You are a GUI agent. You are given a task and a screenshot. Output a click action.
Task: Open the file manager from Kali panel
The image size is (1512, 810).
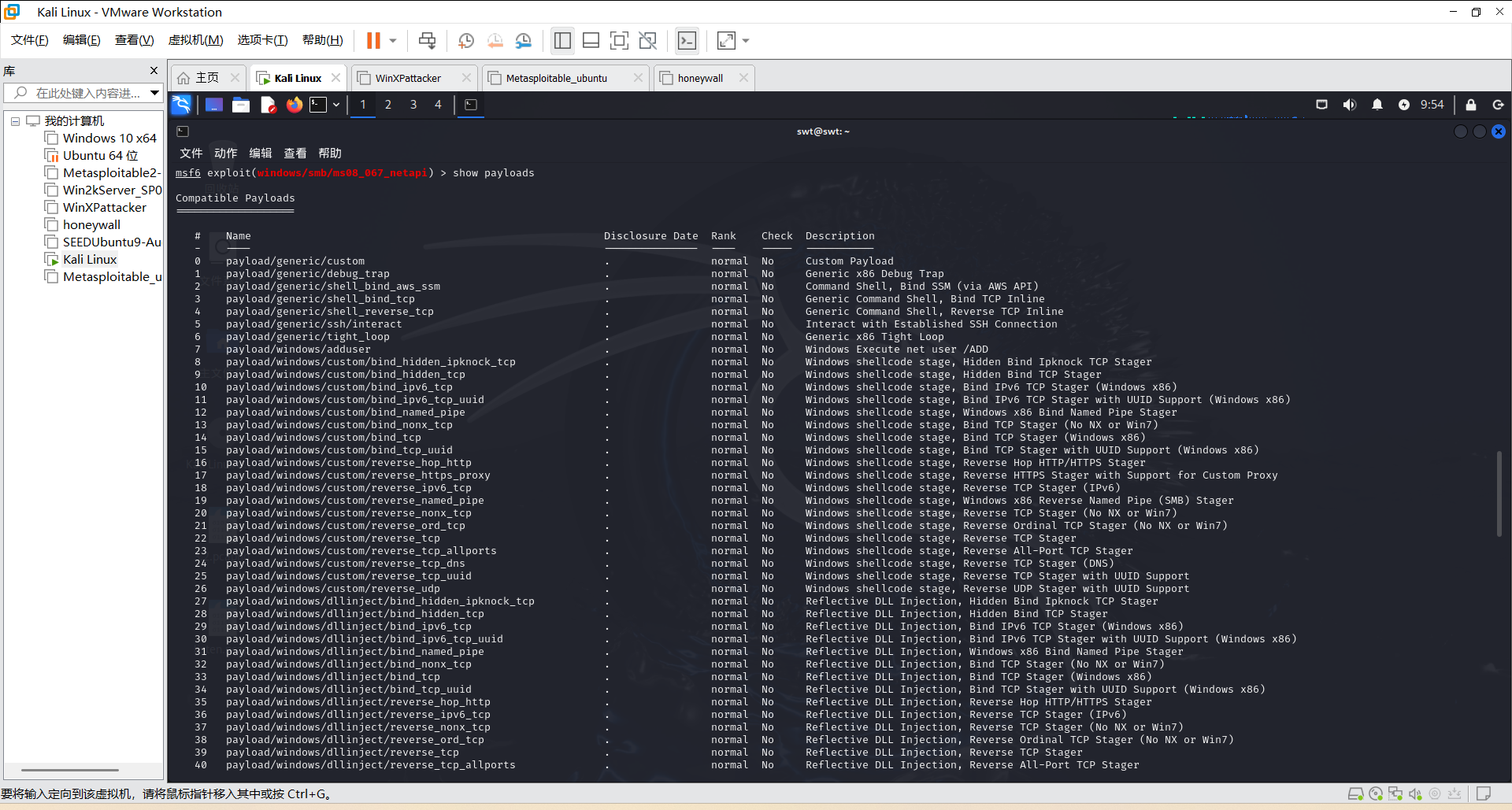tap(241, 105)
